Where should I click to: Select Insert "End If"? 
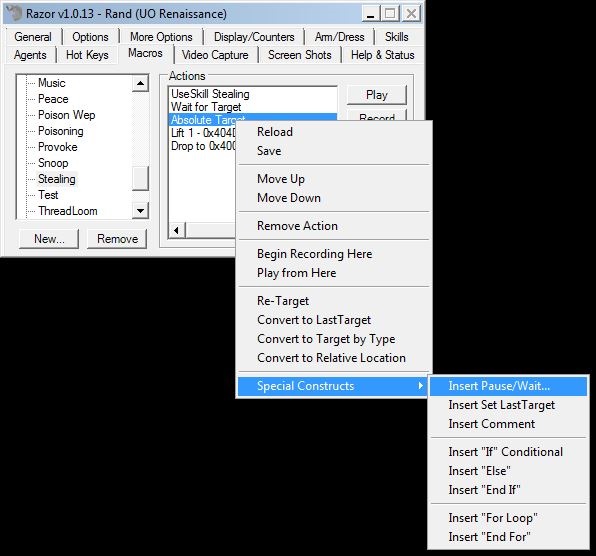[509, 489]
